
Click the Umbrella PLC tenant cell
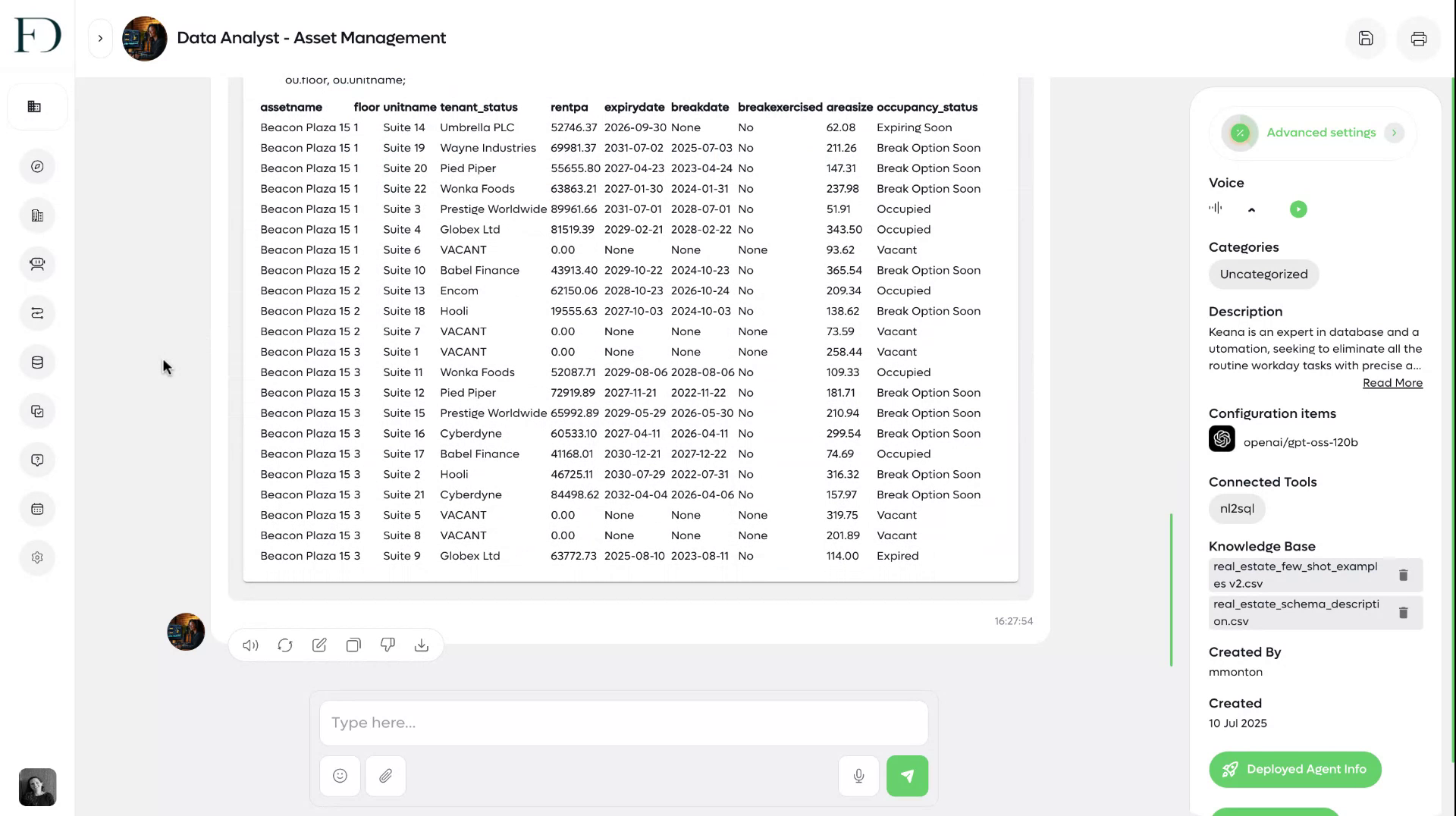point(477,128)
